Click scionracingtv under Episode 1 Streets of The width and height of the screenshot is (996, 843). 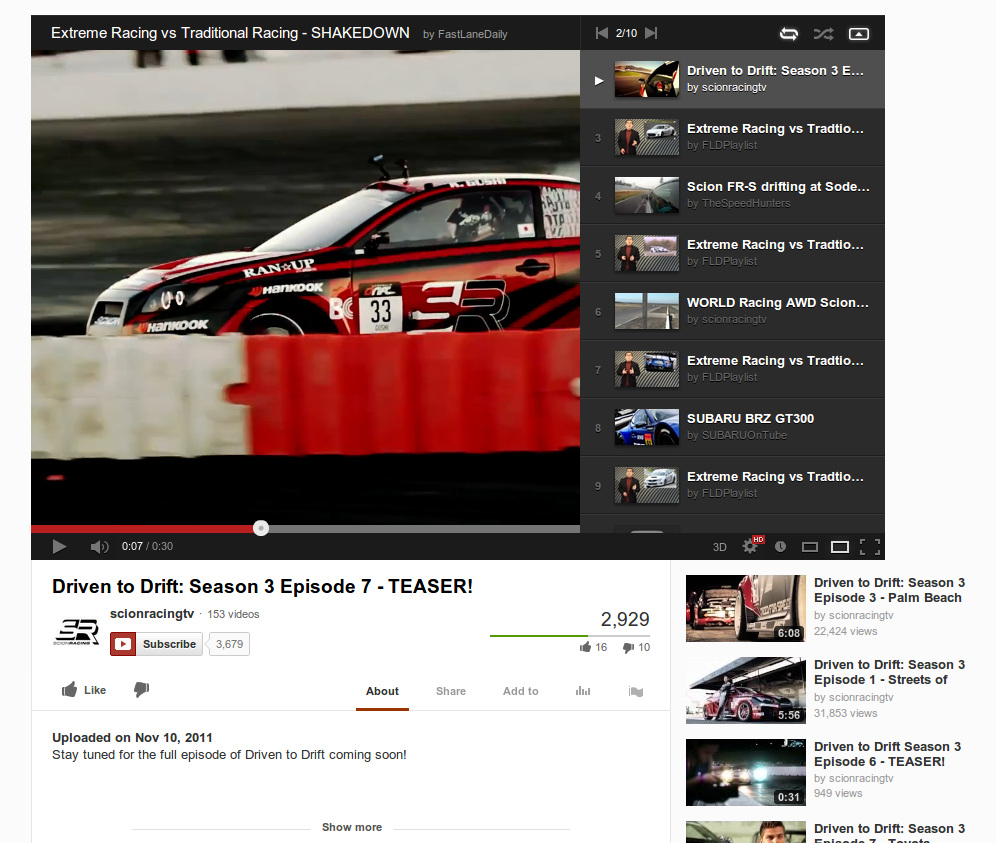[861, 697]
